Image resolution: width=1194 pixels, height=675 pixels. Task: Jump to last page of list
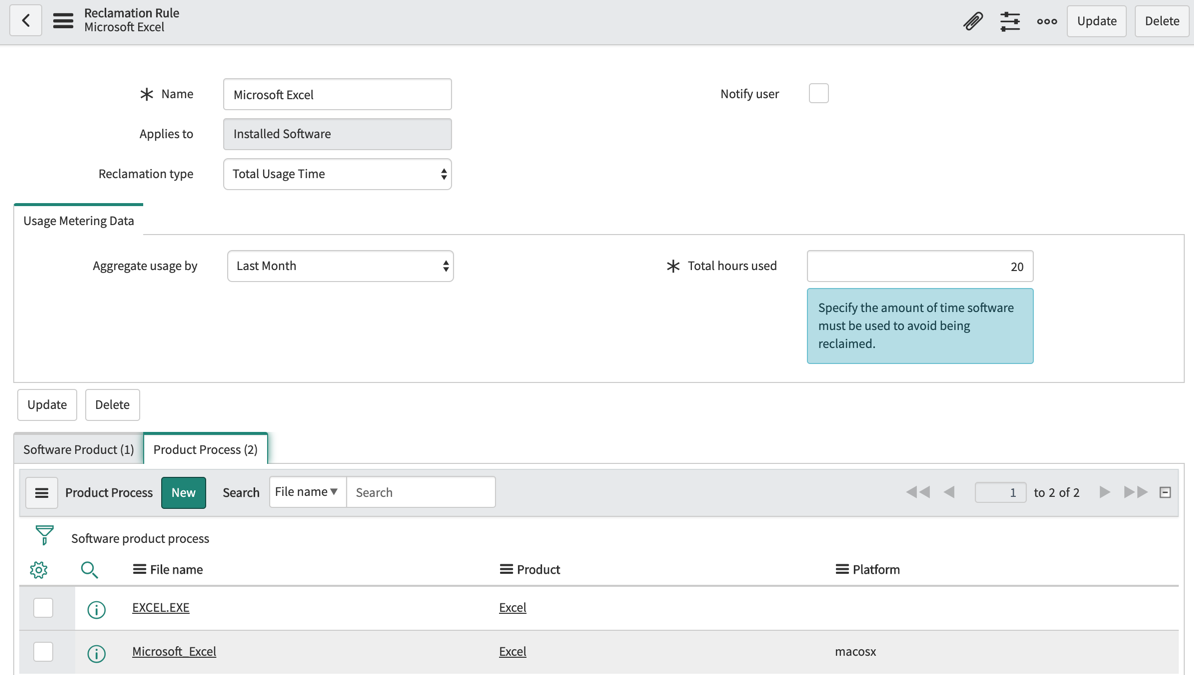tap(1135, 492)
